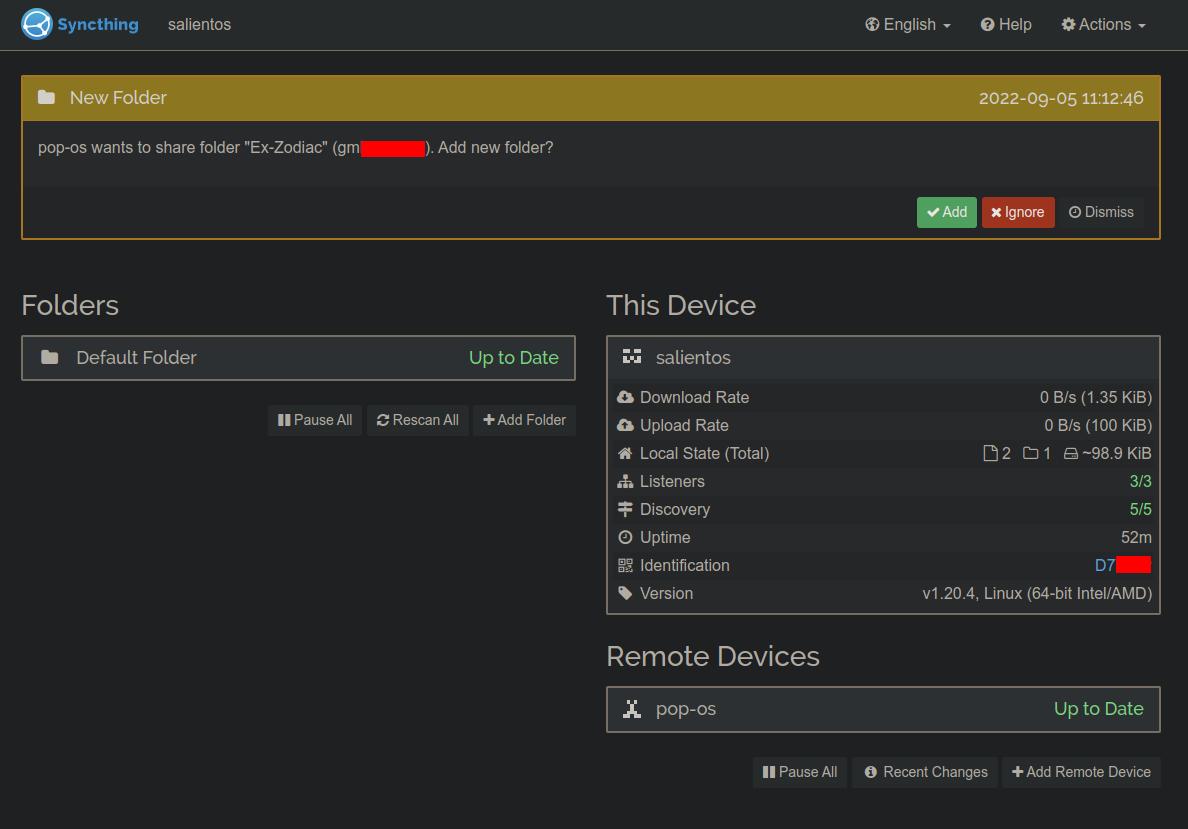Click the Discovery 5/5 value
The height and width of the screenshot is (829, 1188).
coord(1140,509)
